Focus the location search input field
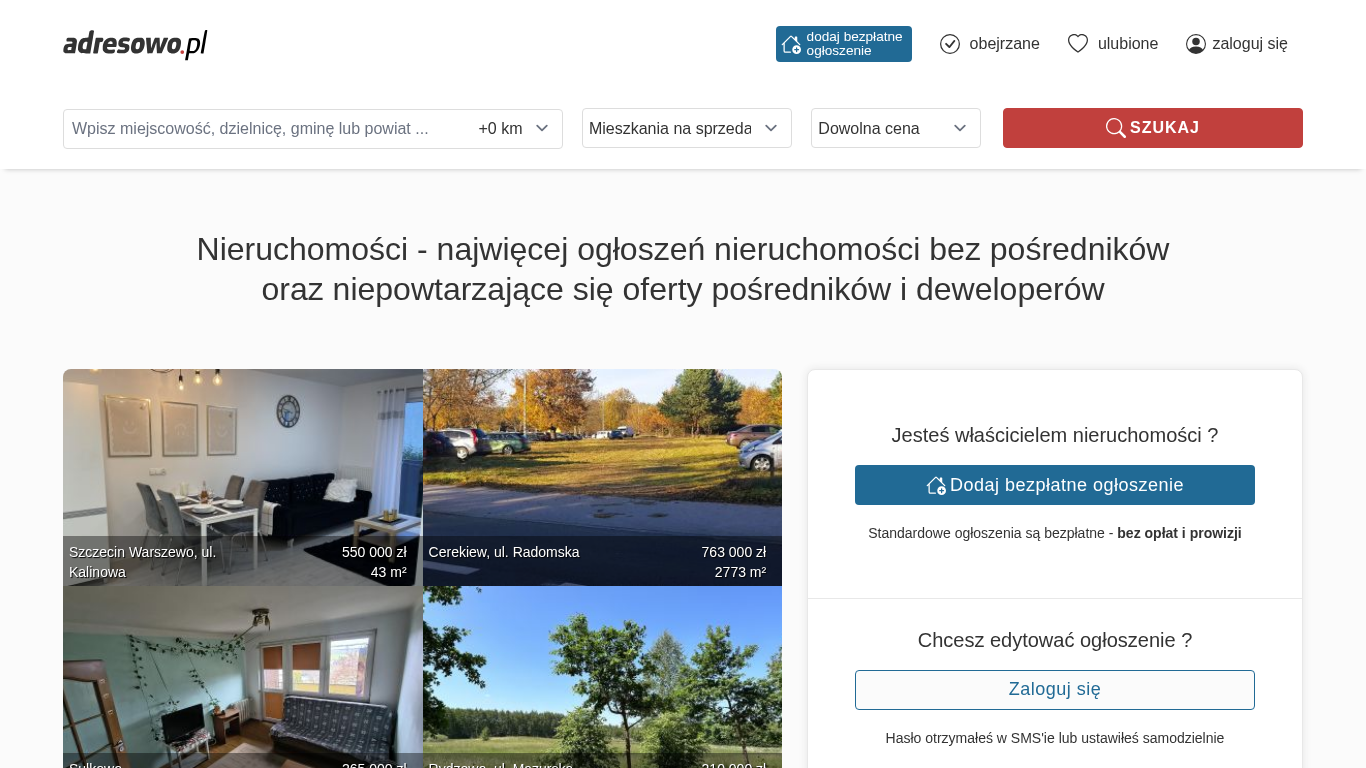This screenshot has height=768, width=1366. point(265,128)
